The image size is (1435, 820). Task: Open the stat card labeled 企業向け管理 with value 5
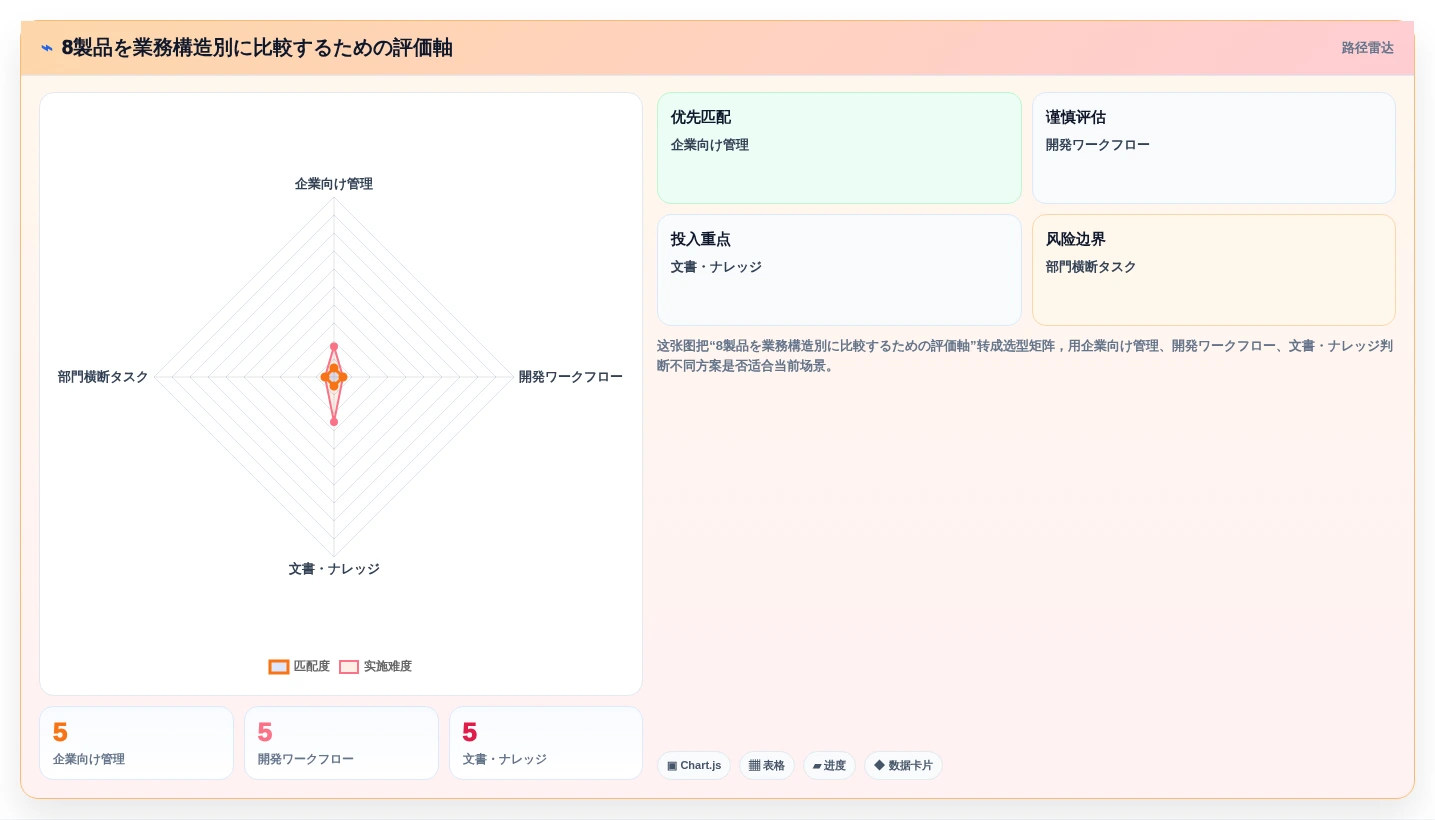pyautogui.click(x=136, y=743)
